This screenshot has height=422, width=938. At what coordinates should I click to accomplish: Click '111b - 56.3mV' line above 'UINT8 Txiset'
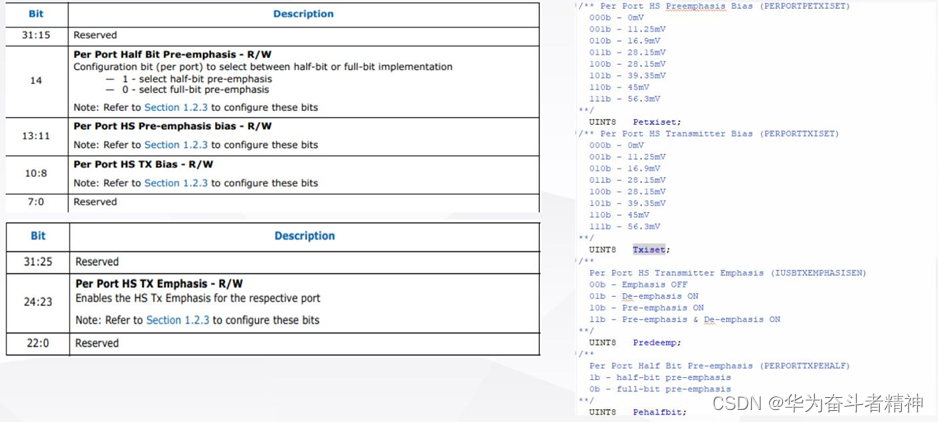click(625, 226)
